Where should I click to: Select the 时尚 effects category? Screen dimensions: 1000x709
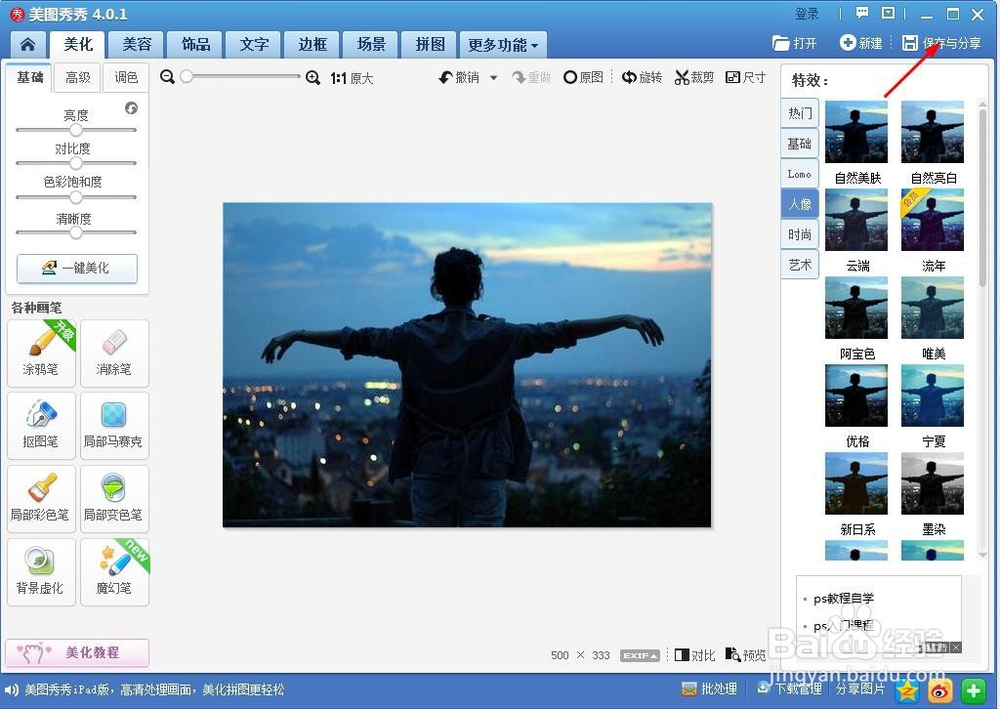click(x=800, y=235)
